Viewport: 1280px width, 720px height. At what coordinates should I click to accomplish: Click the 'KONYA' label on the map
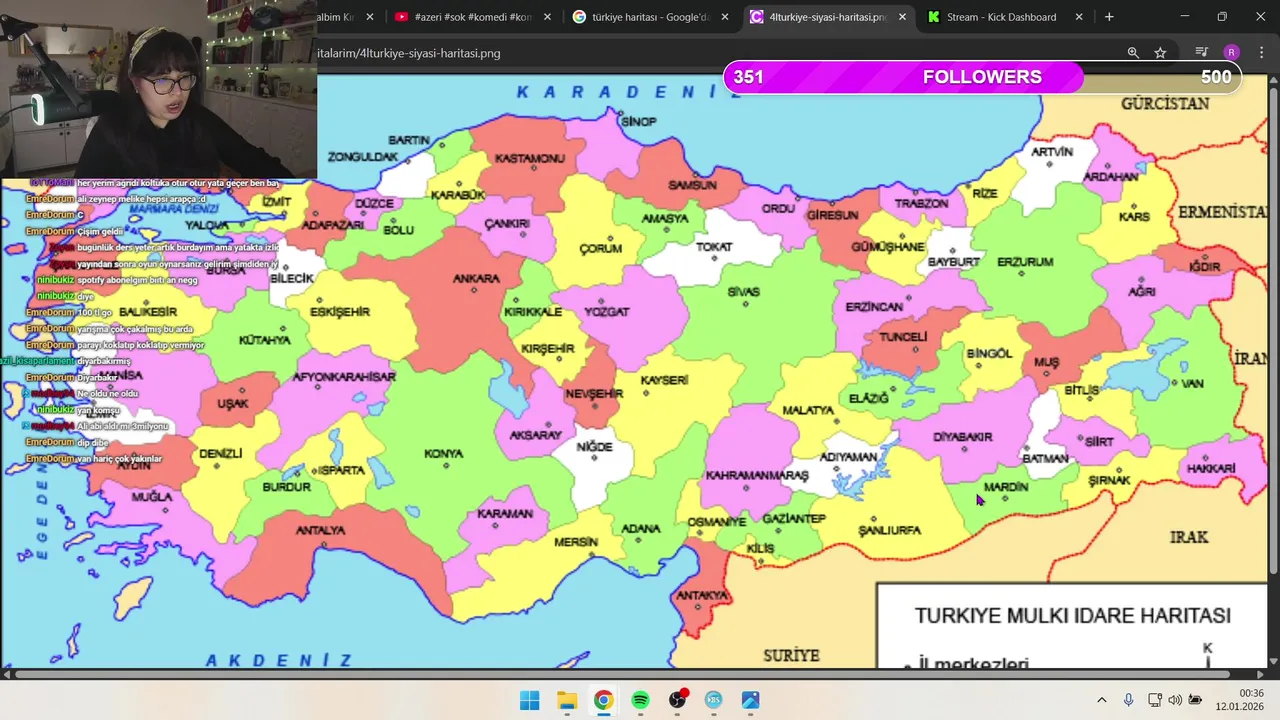pyautogui.click(x=443, y=454)
